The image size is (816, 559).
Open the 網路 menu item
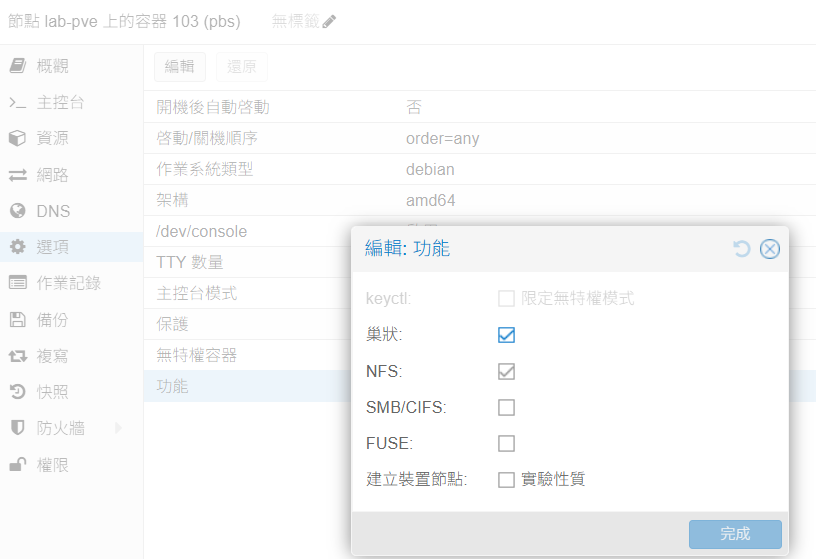pos(53,175)
